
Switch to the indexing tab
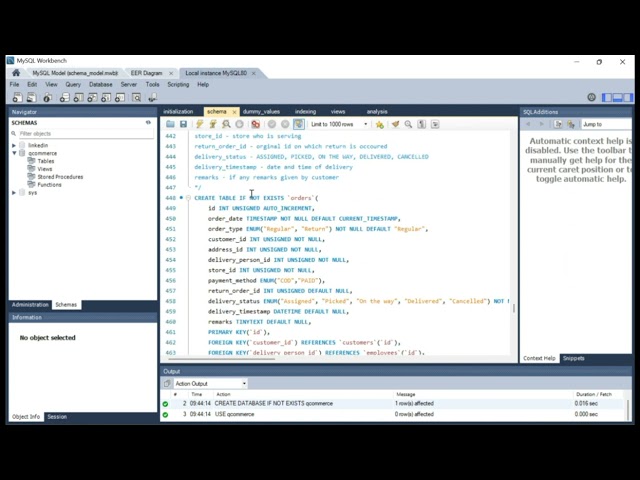(x=305, y=111)
